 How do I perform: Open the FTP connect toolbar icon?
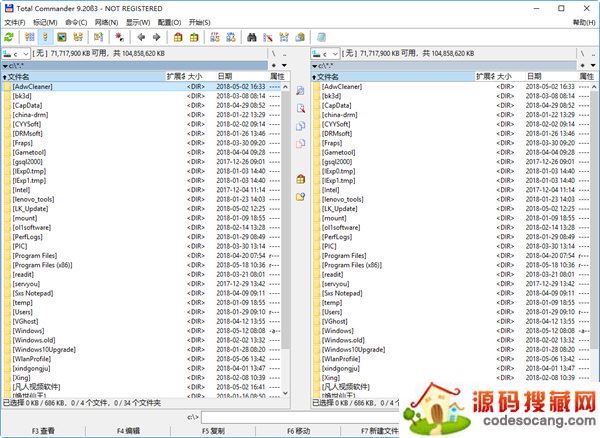click(215, 37)
